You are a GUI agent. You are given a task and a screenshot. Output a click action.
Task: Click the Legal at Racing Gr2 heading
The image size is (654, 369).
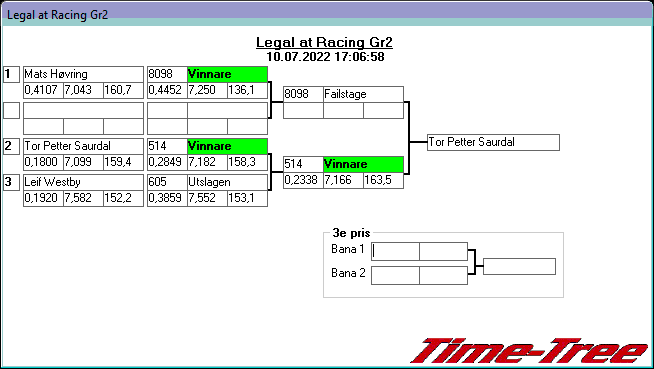point(324,42)
